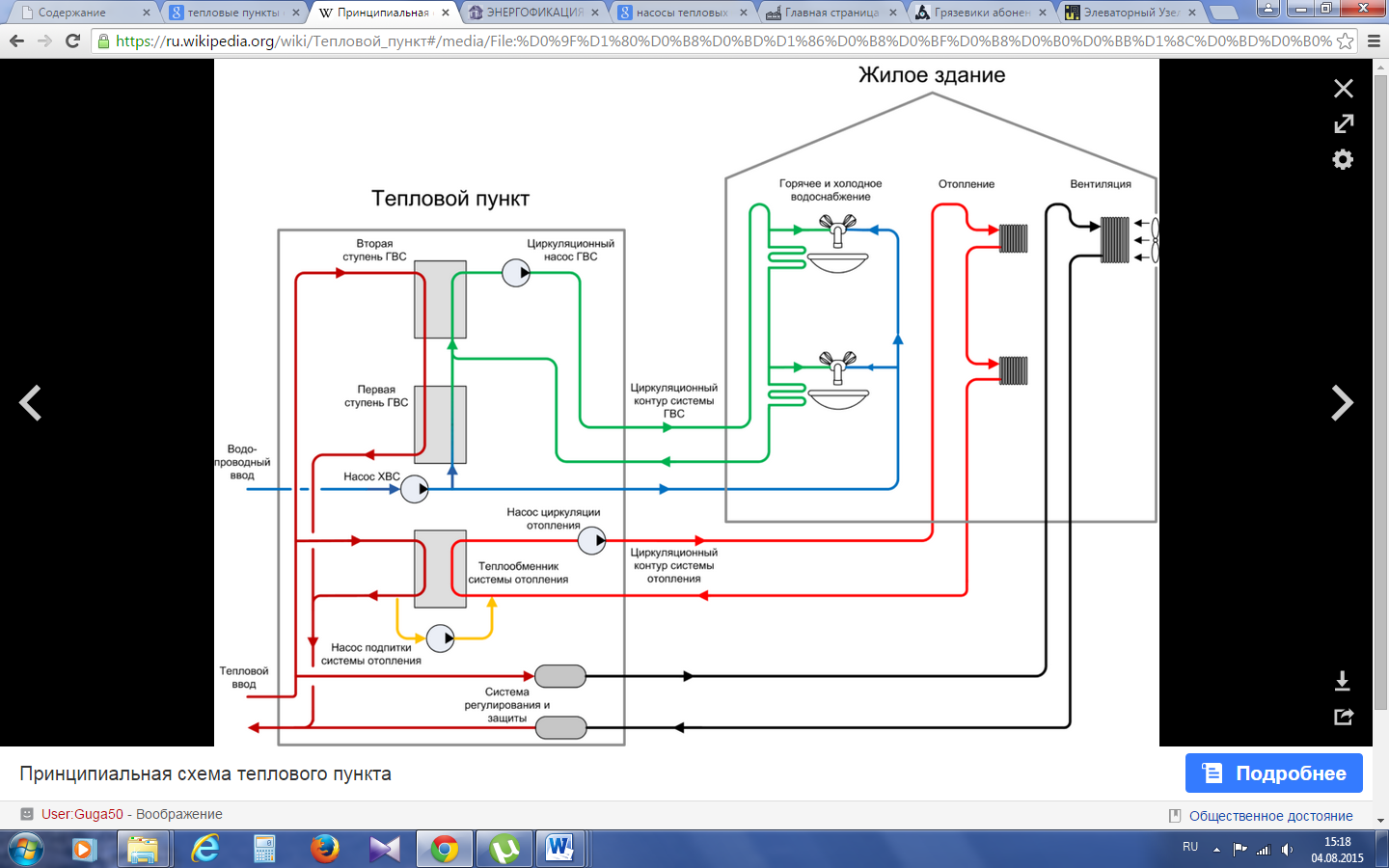Click the Тепловой пункт diagram heading
This screenshot has width=1389, height=868.
pyautogui.click(x=450, y=199)
